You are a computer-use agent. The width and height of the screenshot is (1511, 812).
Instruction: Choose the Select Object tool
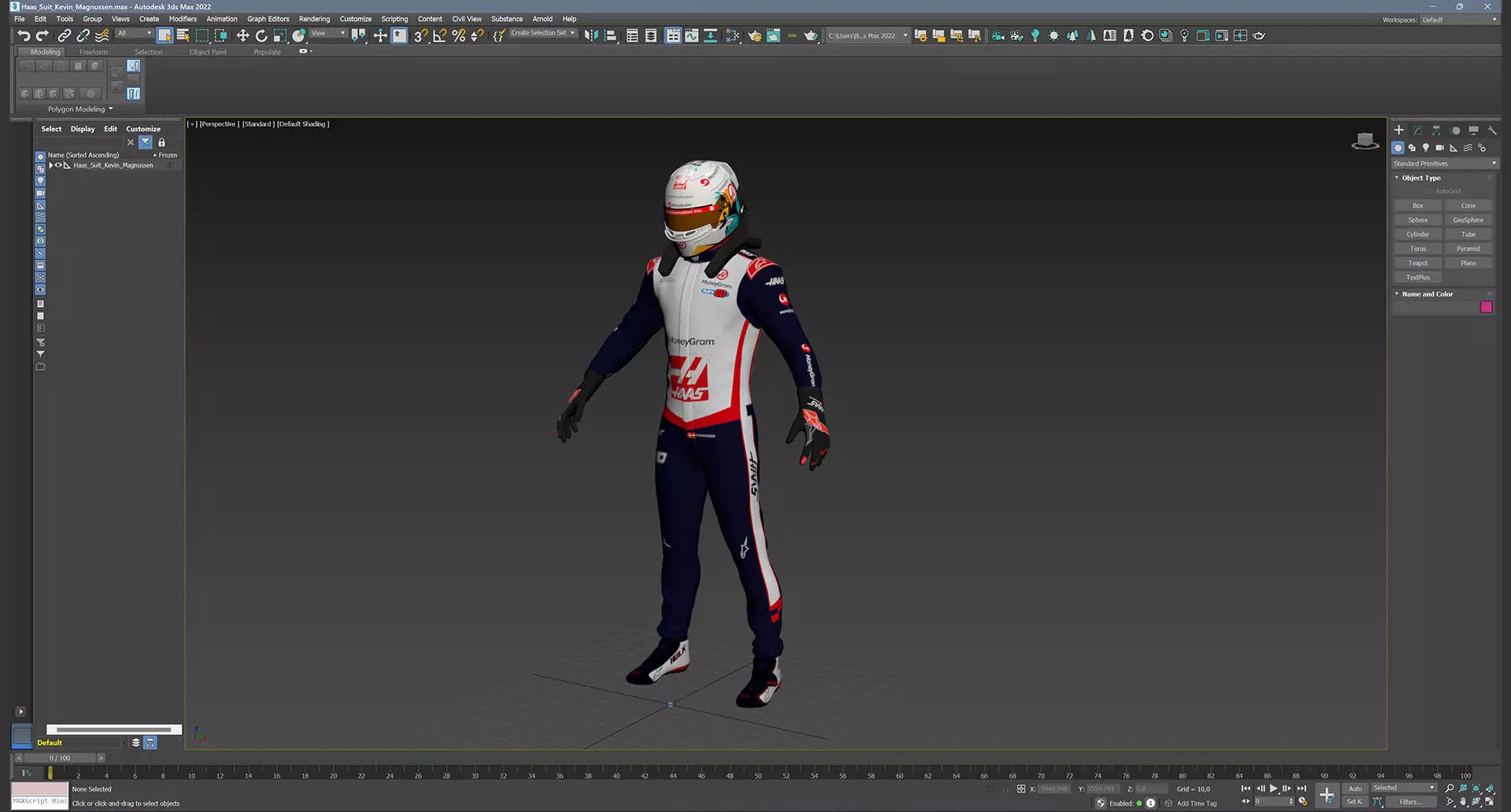point(164,35)
